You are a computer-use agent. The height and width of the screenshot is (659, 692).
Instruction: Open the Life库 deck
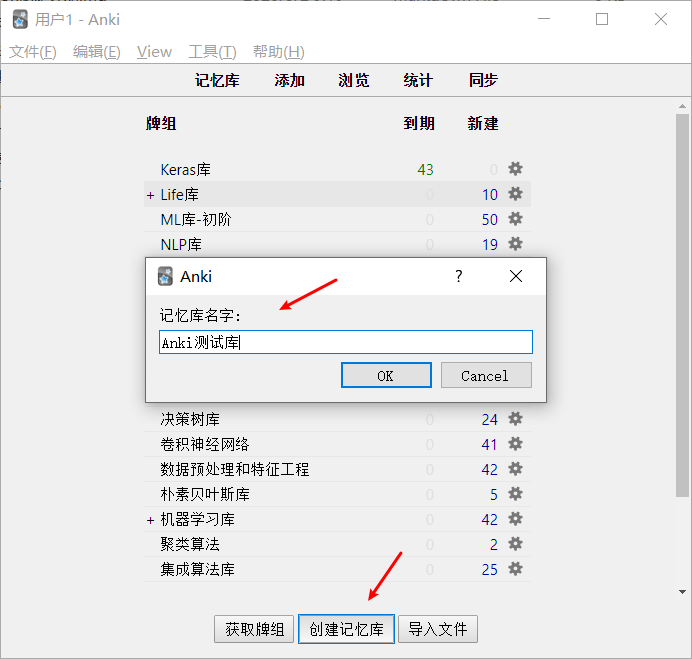click(179, 195)
